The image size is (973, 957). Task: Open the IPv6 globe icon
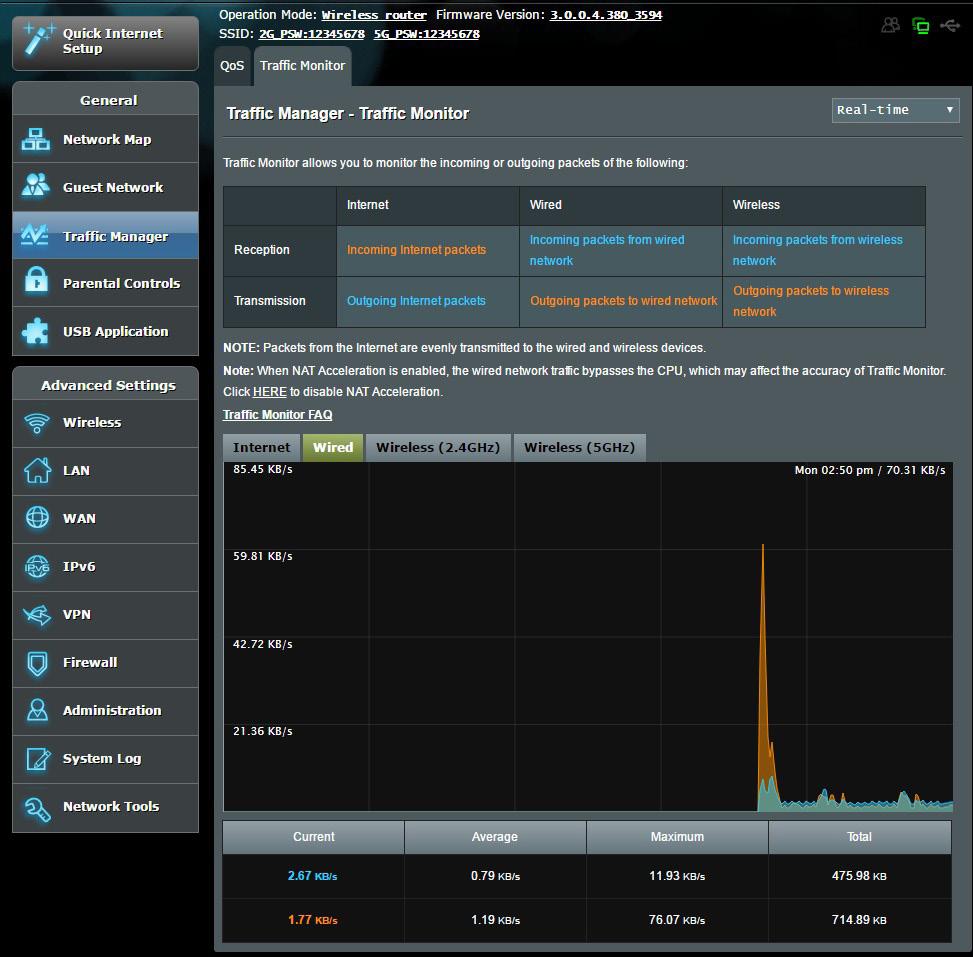tap(37, 566)
